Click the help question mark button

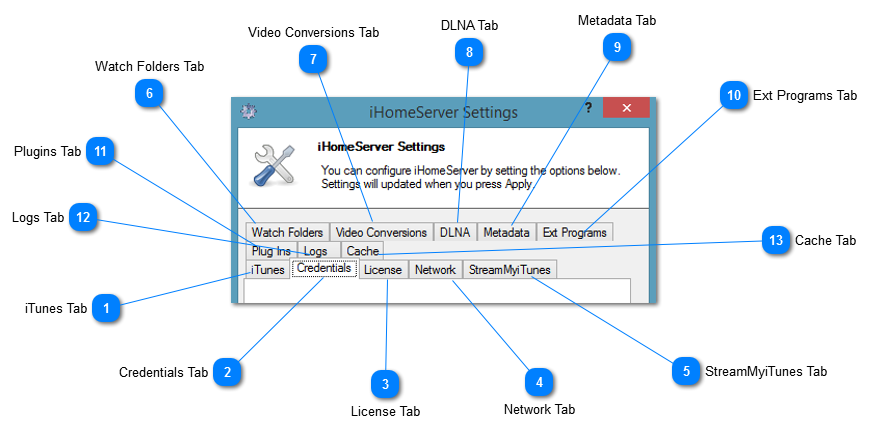pos(588,108)
